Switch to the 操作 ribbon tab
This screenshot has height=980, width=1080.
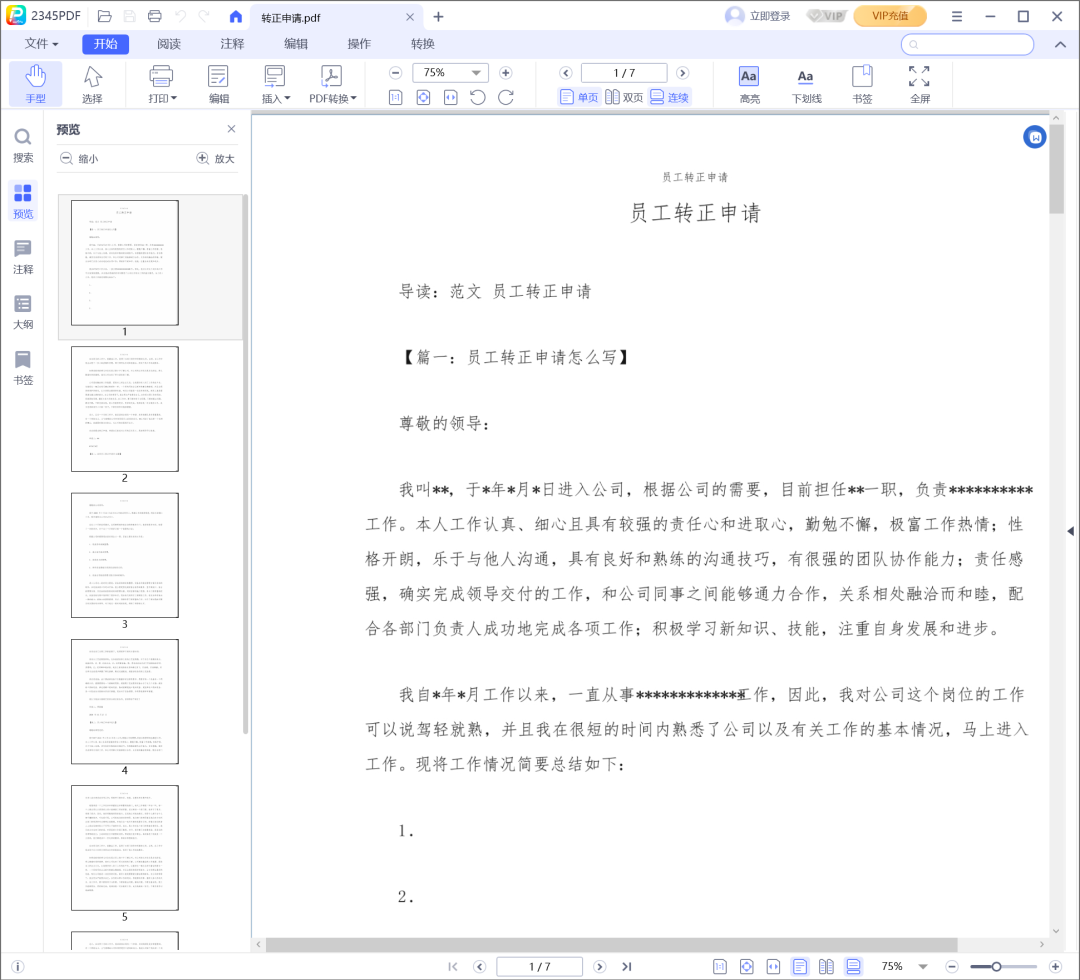[359, 43]
